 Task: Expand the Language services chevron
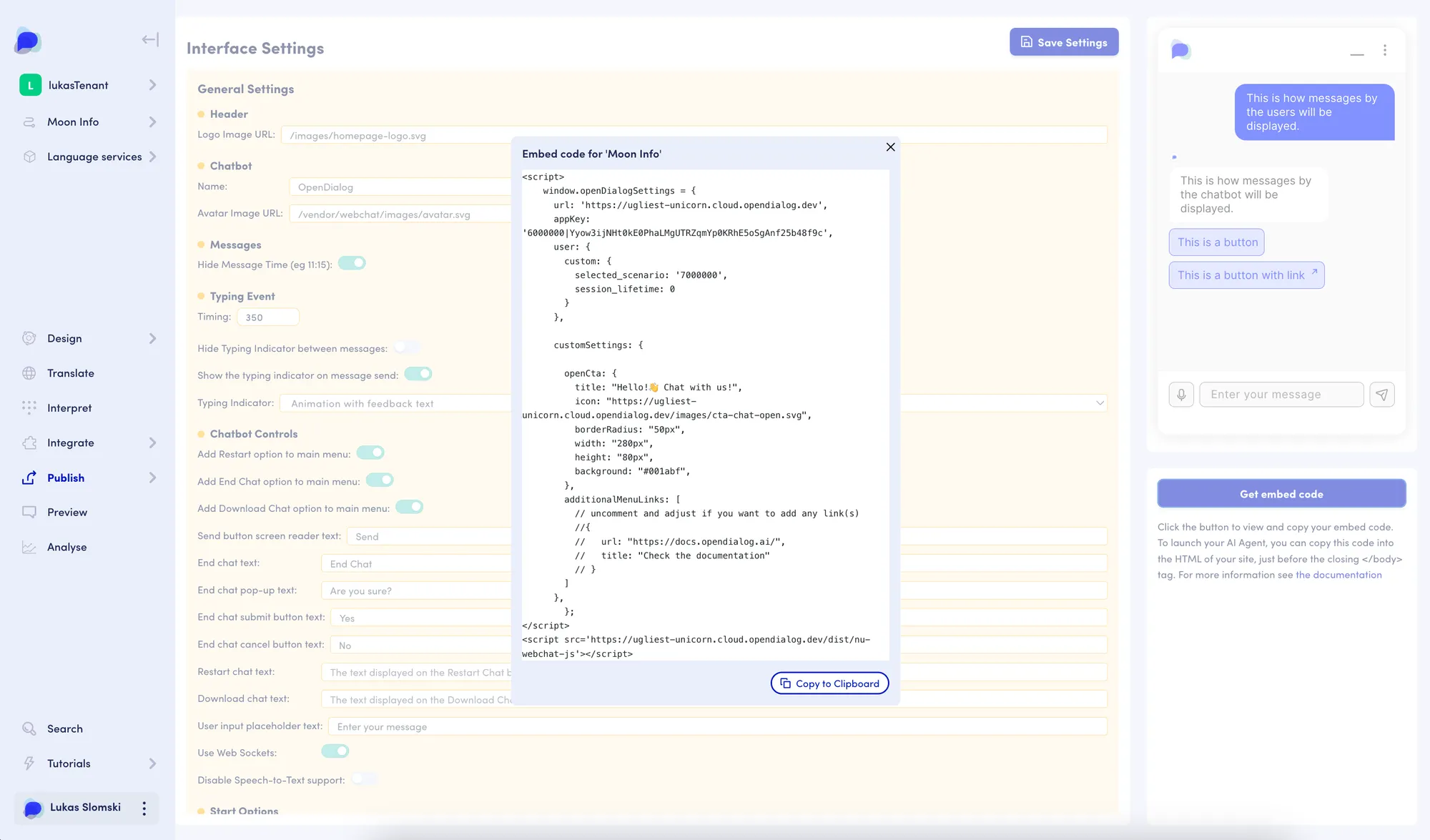pos(152,157)
